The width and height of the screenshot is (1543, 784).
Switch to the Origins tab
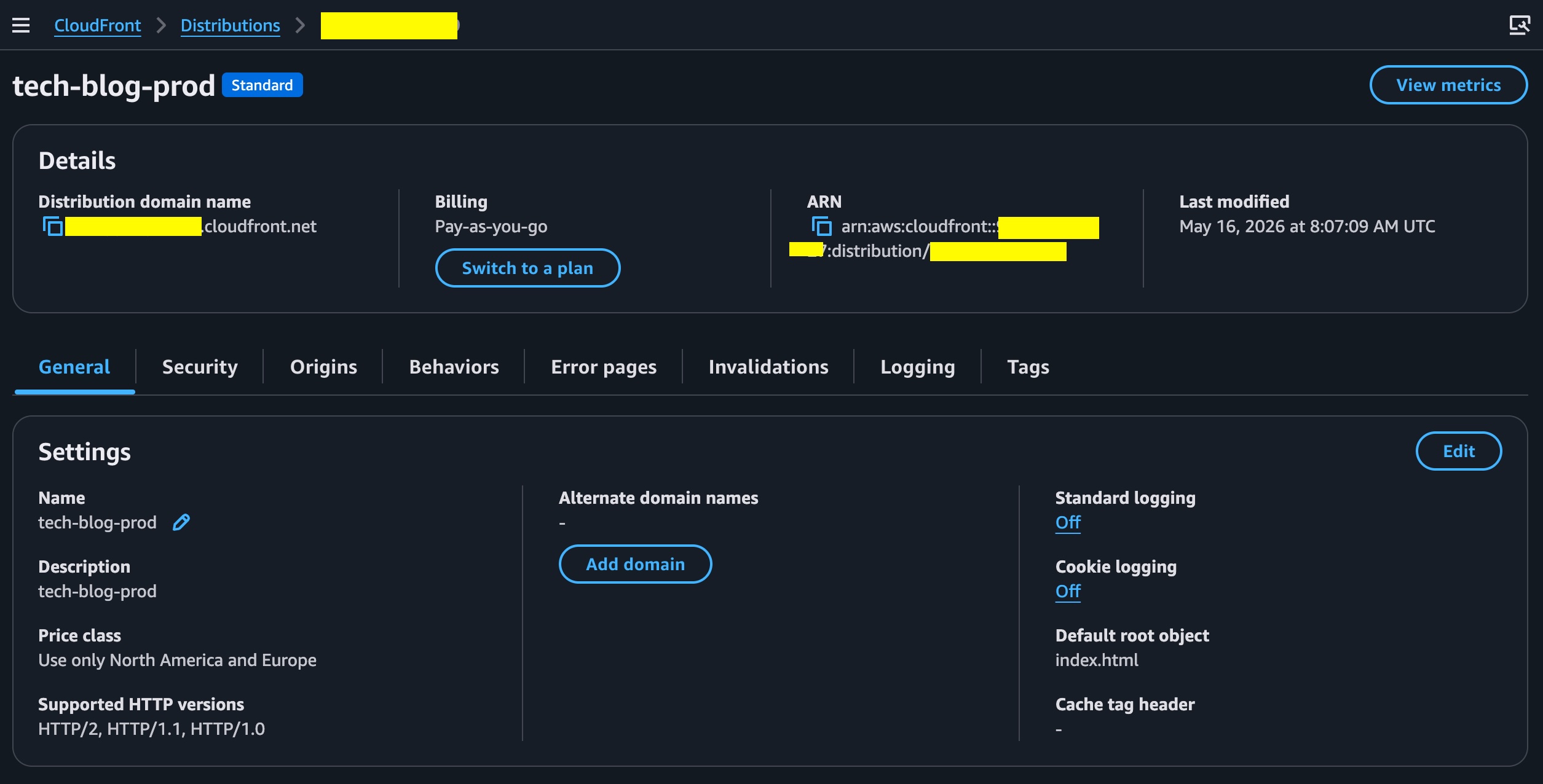click(323, 367)
